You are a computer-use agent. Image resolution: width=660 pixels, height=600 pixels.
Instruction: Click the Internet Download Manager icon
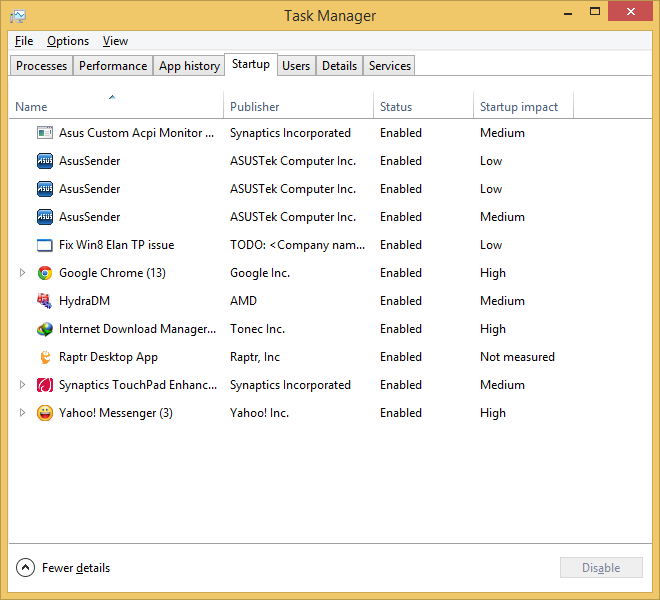pyautogui.click(x=45, y=329)
